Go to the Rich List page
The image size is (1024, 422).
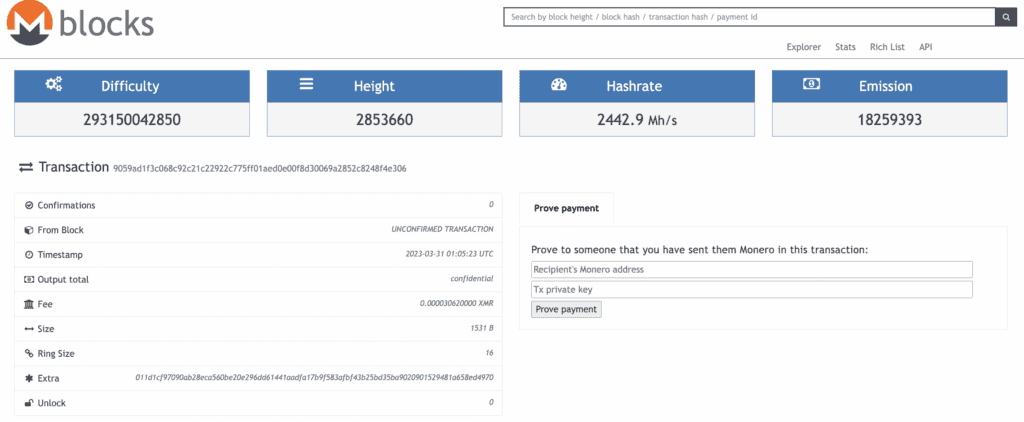pos(887,47)
